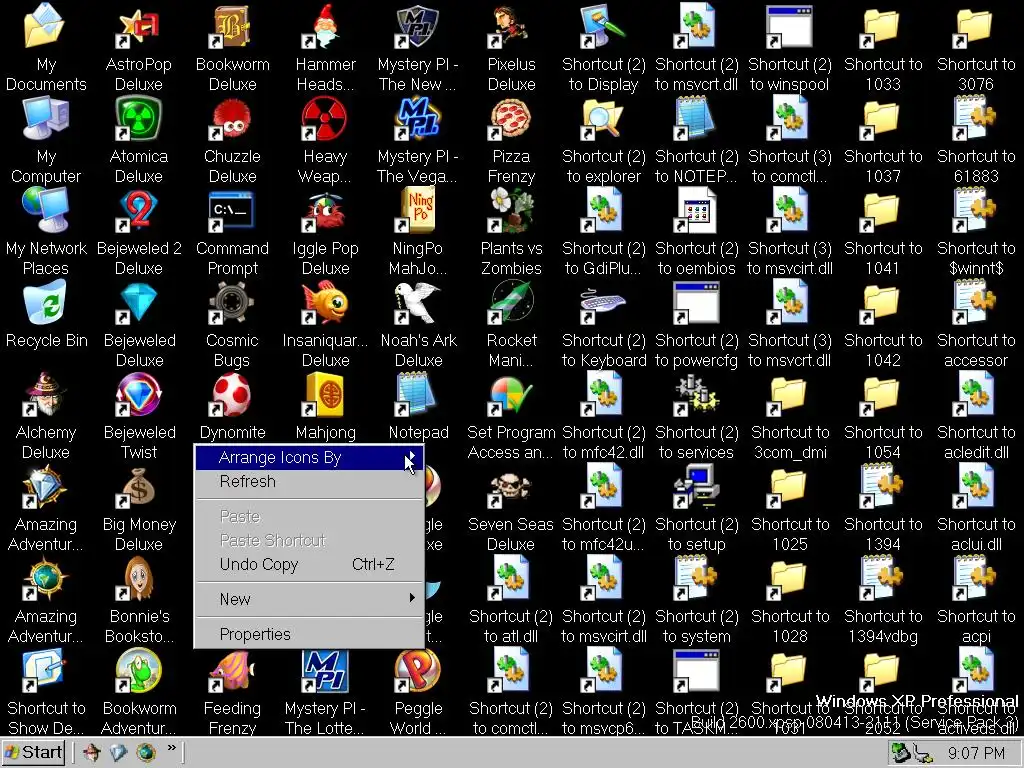
Task: Click Shortcut (2) to services icon
Action: pos(697,394)
